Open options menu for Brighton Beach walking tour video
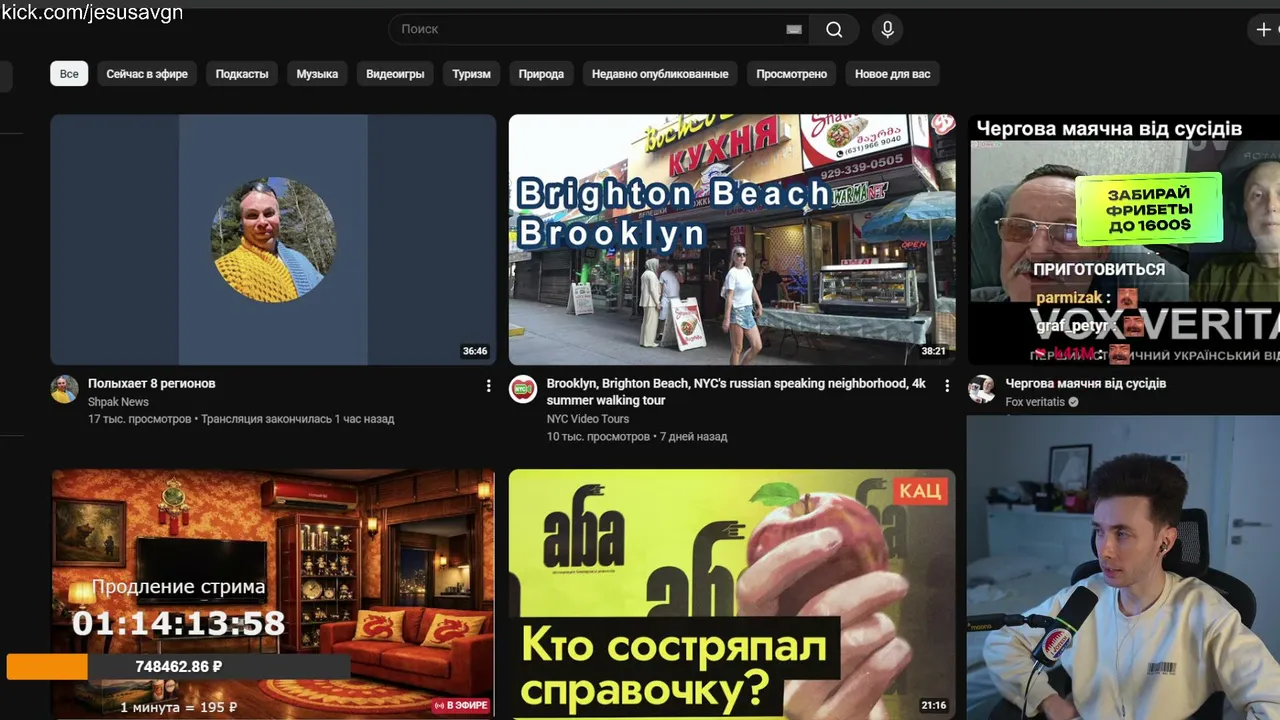The width and height of the screenshot is (1280, 720). 947,386
